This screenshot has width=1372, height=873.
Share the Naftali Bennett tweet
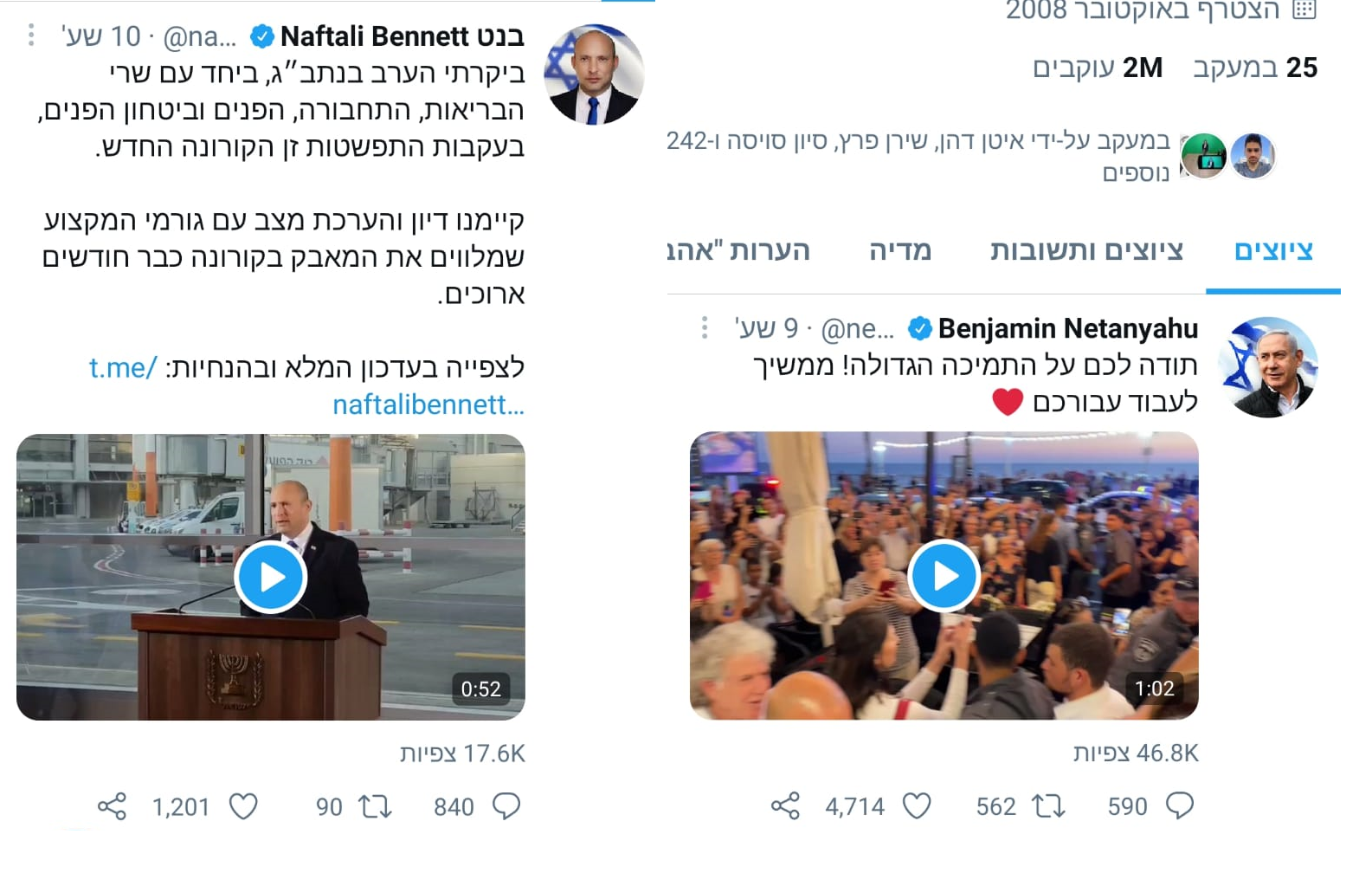click(112, 806)
